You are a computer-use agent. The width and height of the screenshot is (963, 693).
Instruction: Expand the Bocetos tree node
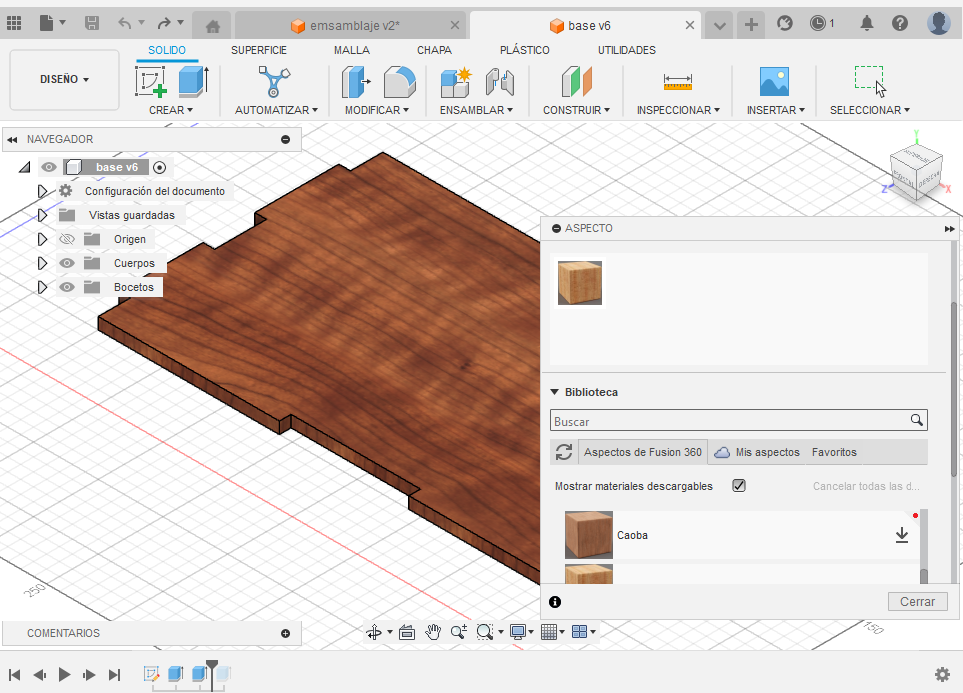coord(42,287)
